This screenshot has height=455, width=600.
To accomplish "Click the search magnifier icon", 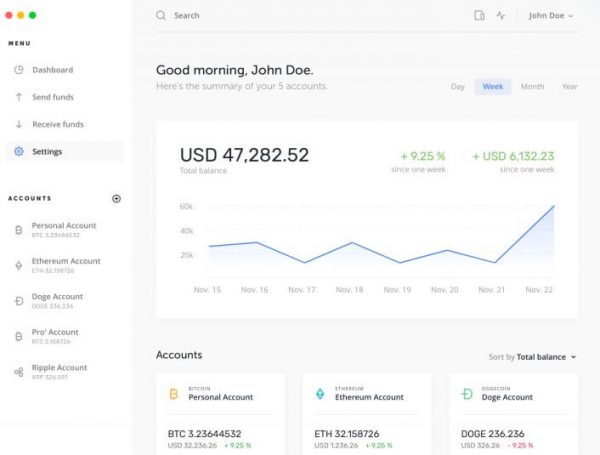I will (161, 16).
